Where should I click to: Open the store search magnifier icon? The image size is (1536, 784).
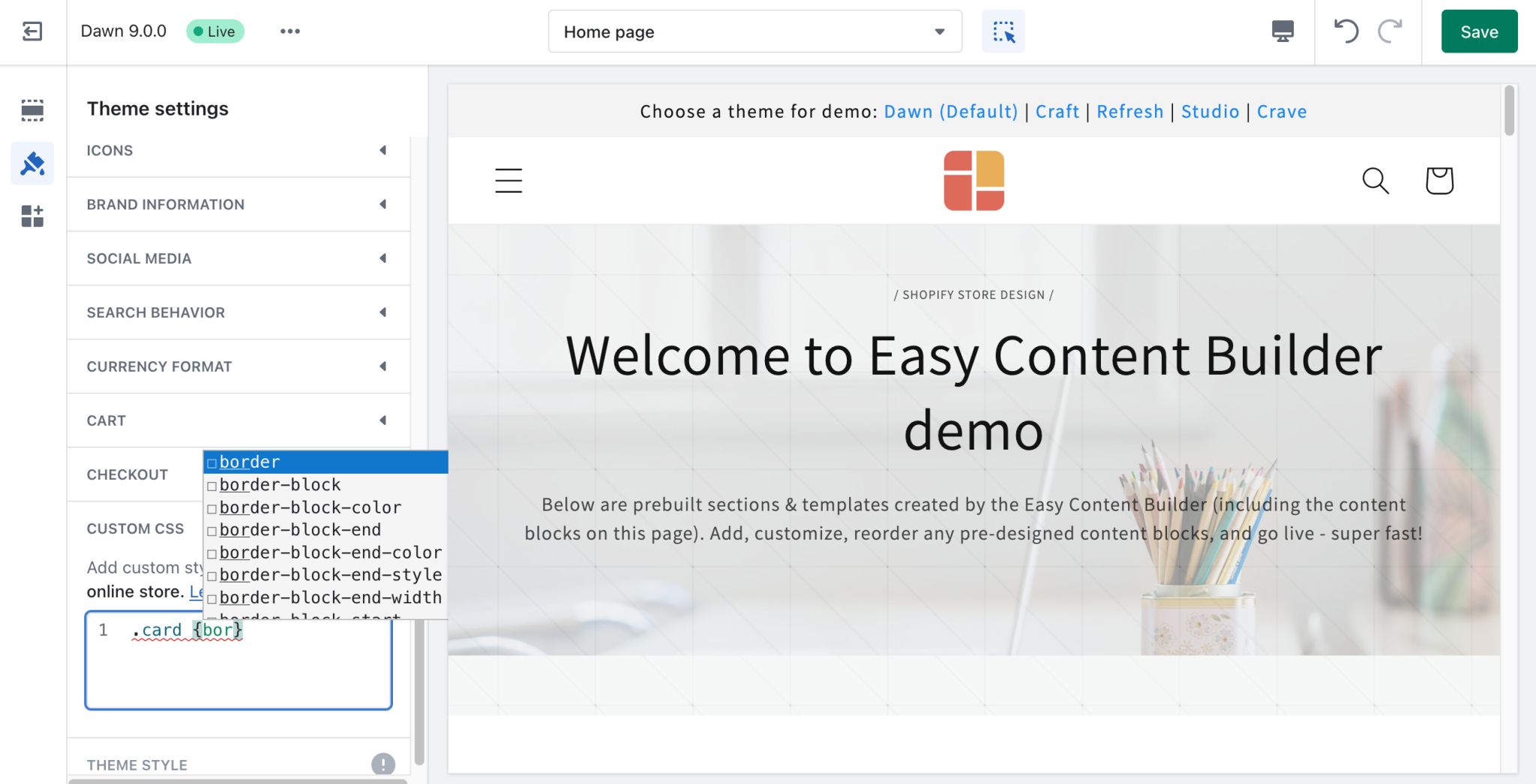(x=1375, y=181)
